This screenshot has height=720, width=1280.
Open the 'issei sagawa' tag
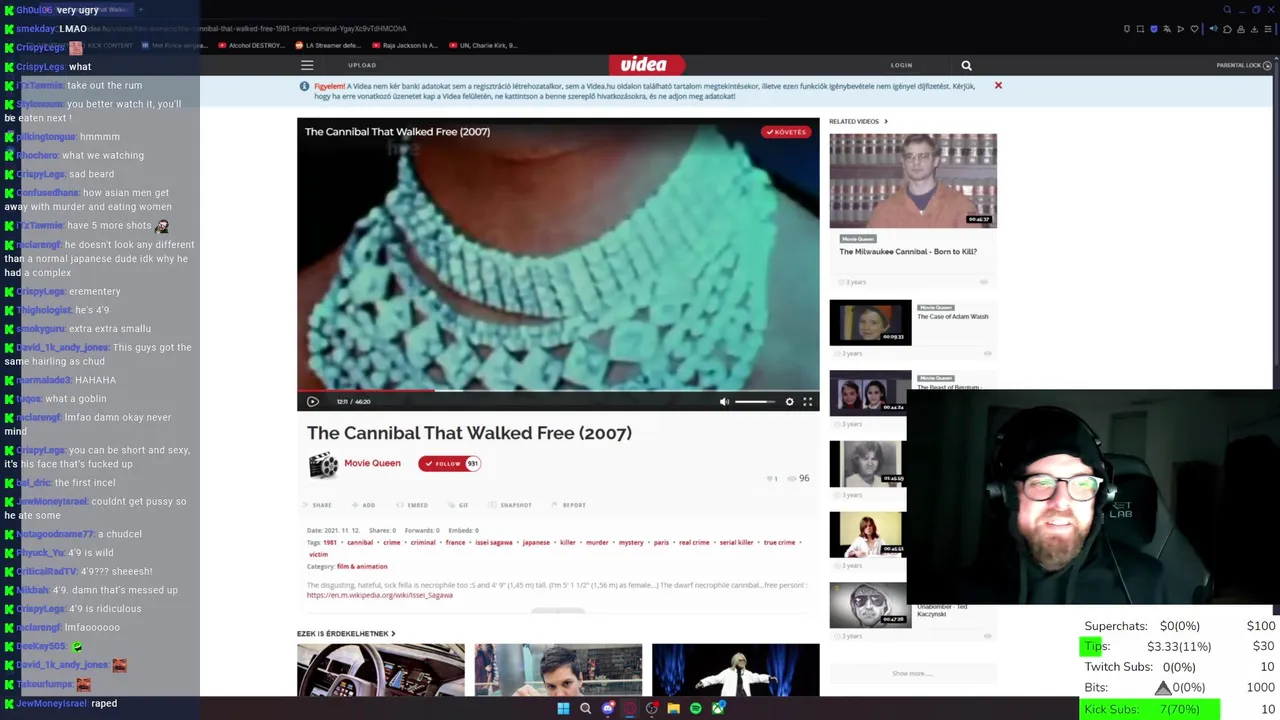tap(494, 542)
